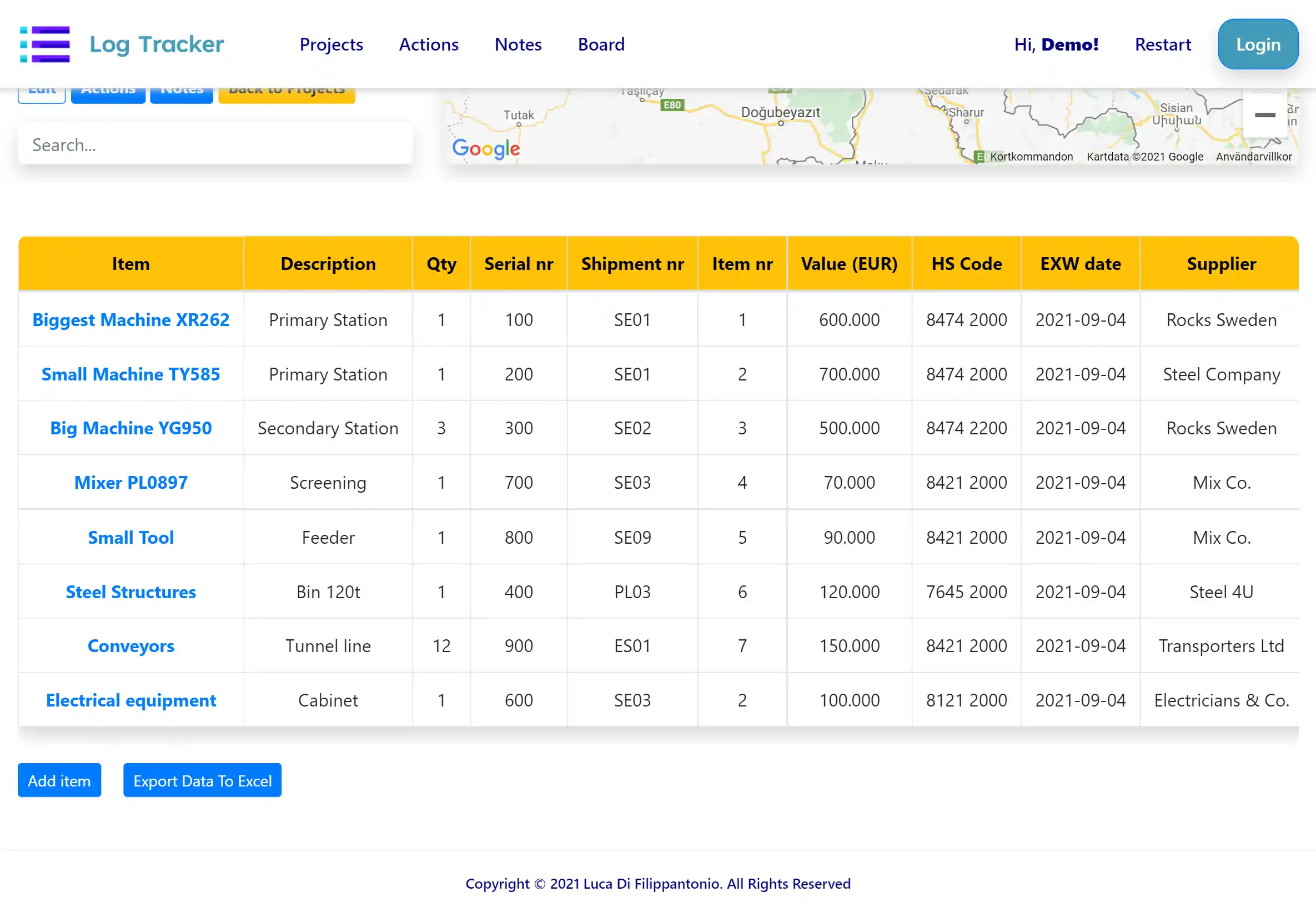The height and width of the screenshot is (912, 1316).
Task: Switch to the Board page
Action: tap(601, 44)
